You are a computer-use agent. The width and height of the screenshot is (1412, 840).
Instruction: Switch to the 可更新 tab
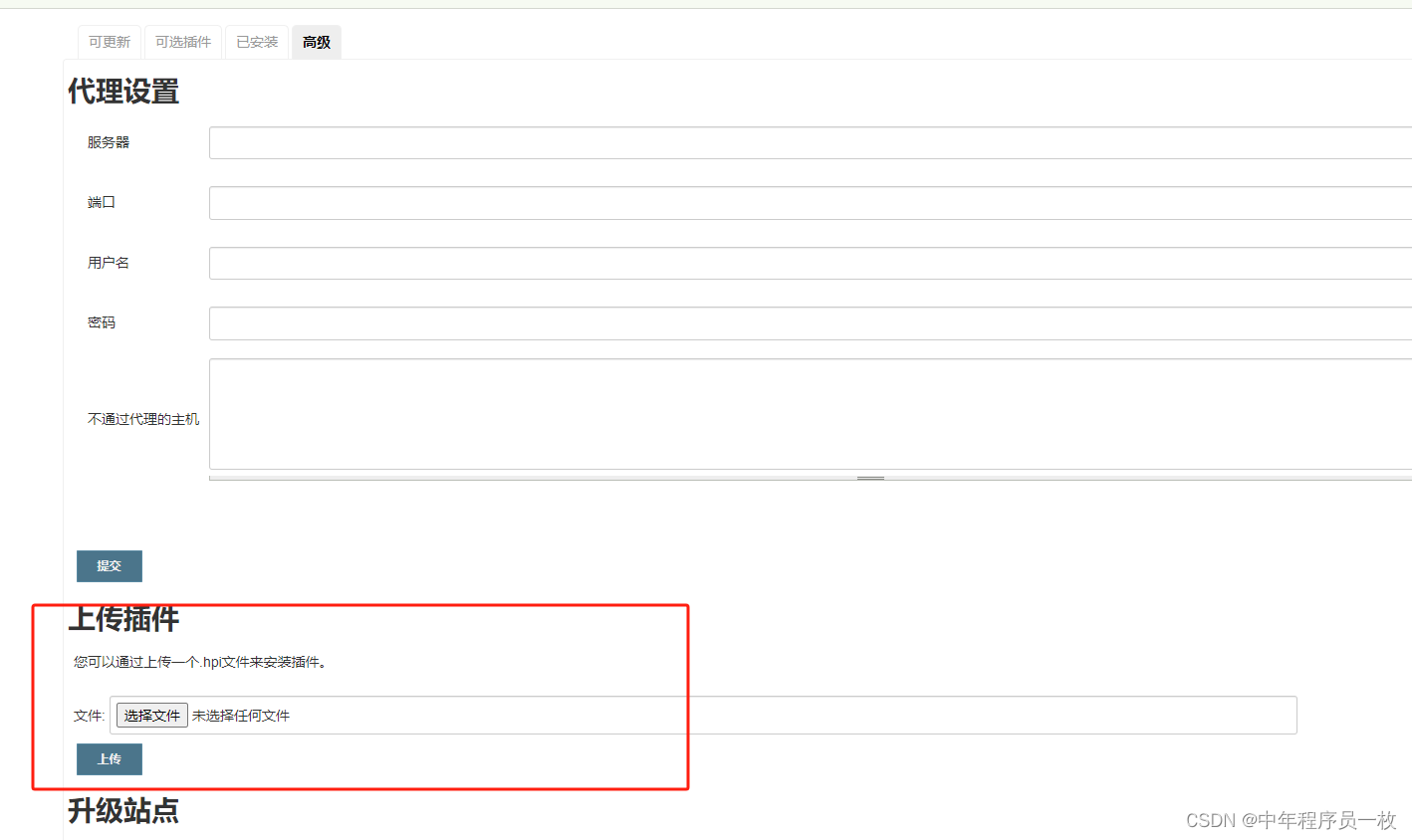point(110,42)
